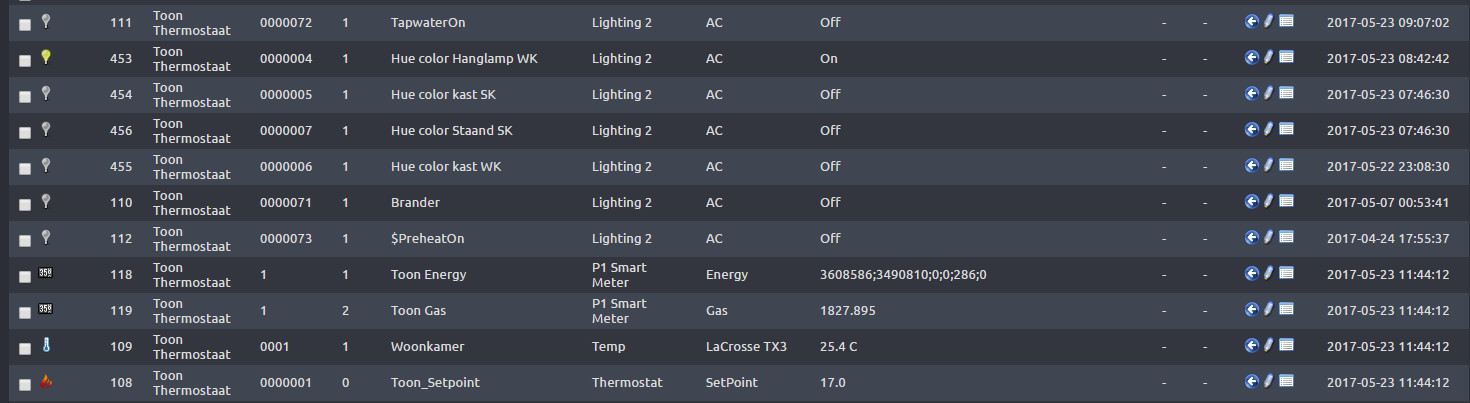Click the lit yellow bulb icon for device 453
1470x403 pixels.
(45, 57)
